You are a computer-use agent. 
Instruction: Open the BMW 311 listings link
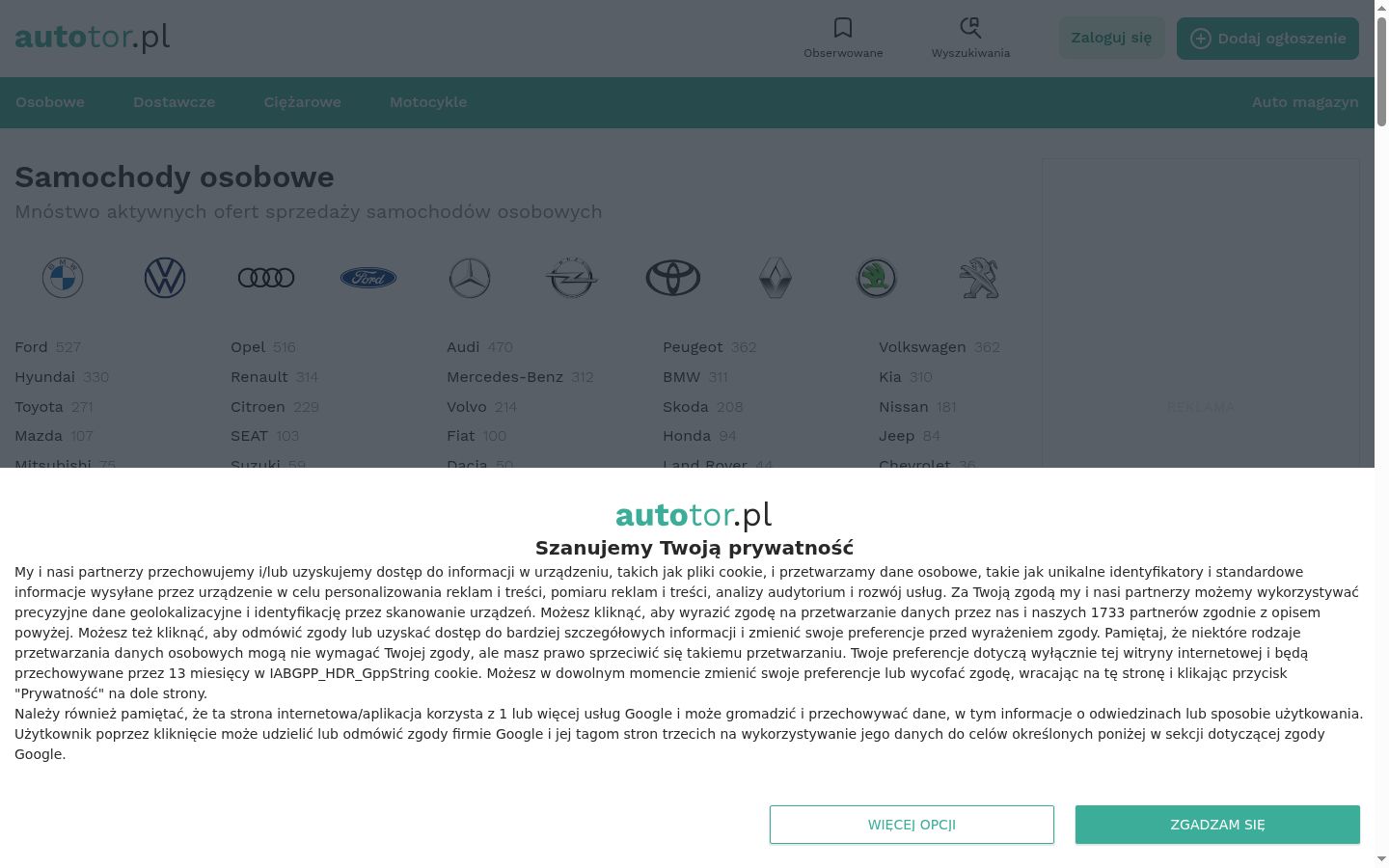695,377
